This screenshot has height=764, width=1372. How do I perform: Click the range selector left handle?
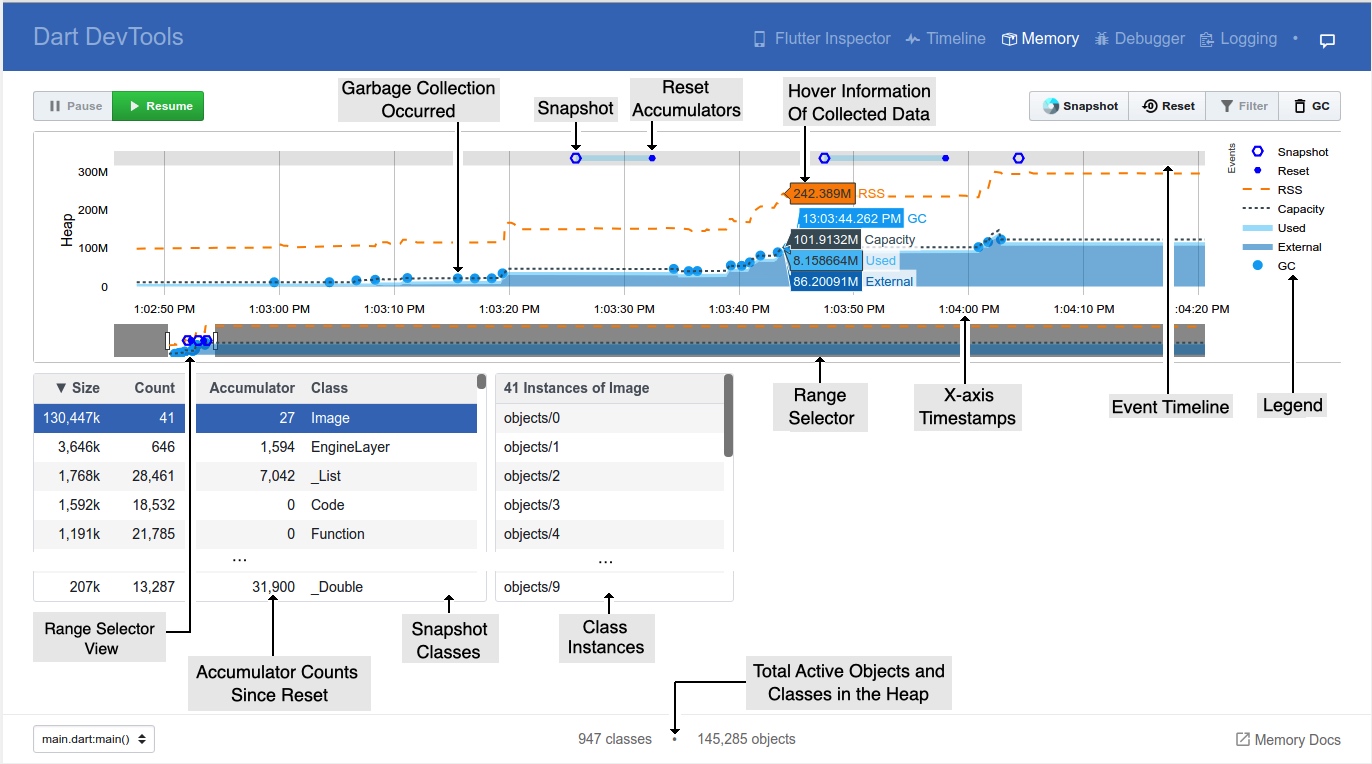(x=168, y=341)
